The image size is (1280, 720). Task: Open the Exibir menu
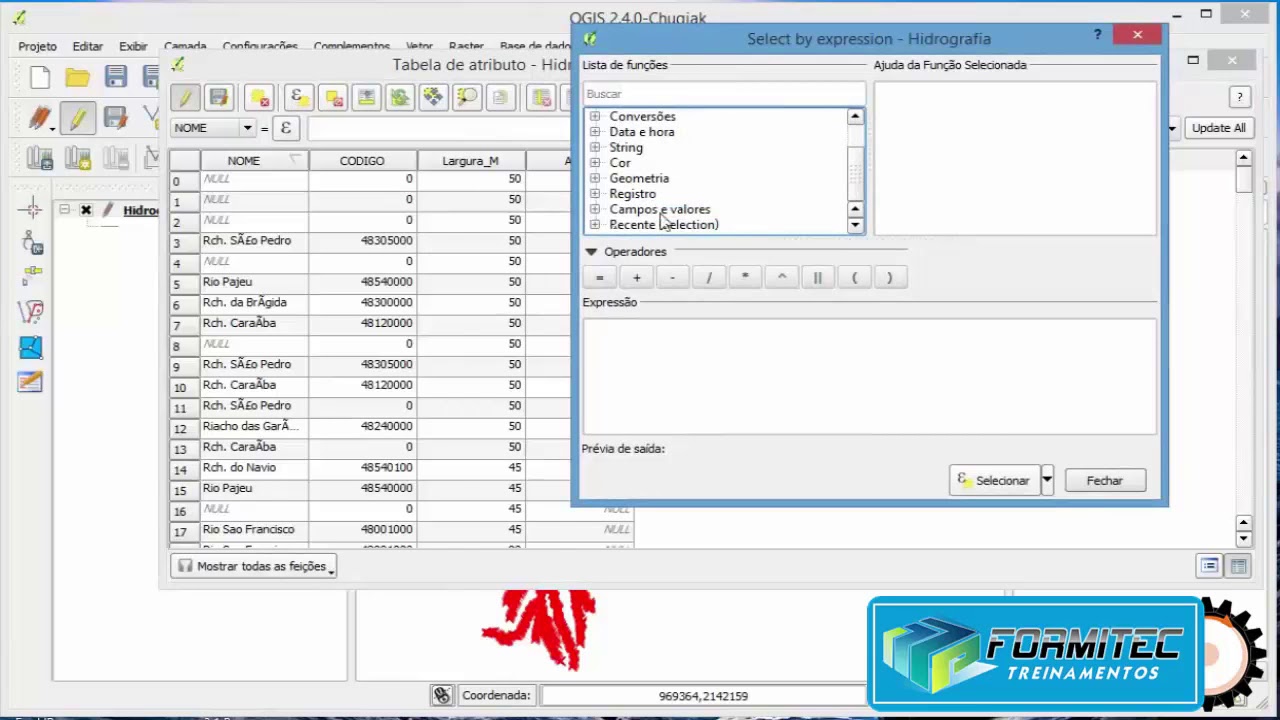click(133, 46)
